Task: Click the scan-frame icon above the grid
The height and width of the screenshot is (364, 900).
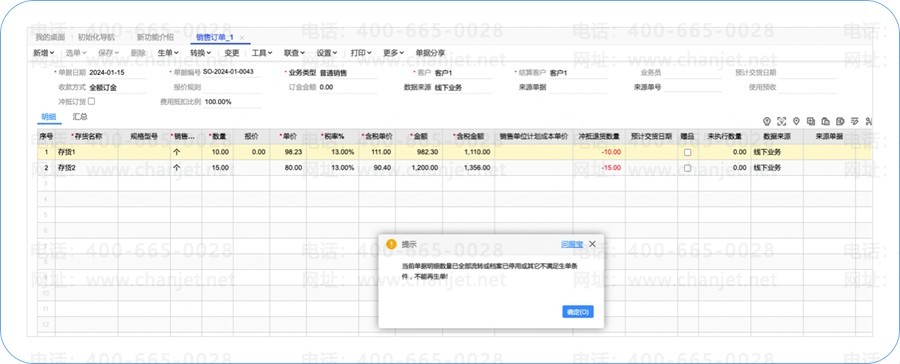Action: point(781,121)
